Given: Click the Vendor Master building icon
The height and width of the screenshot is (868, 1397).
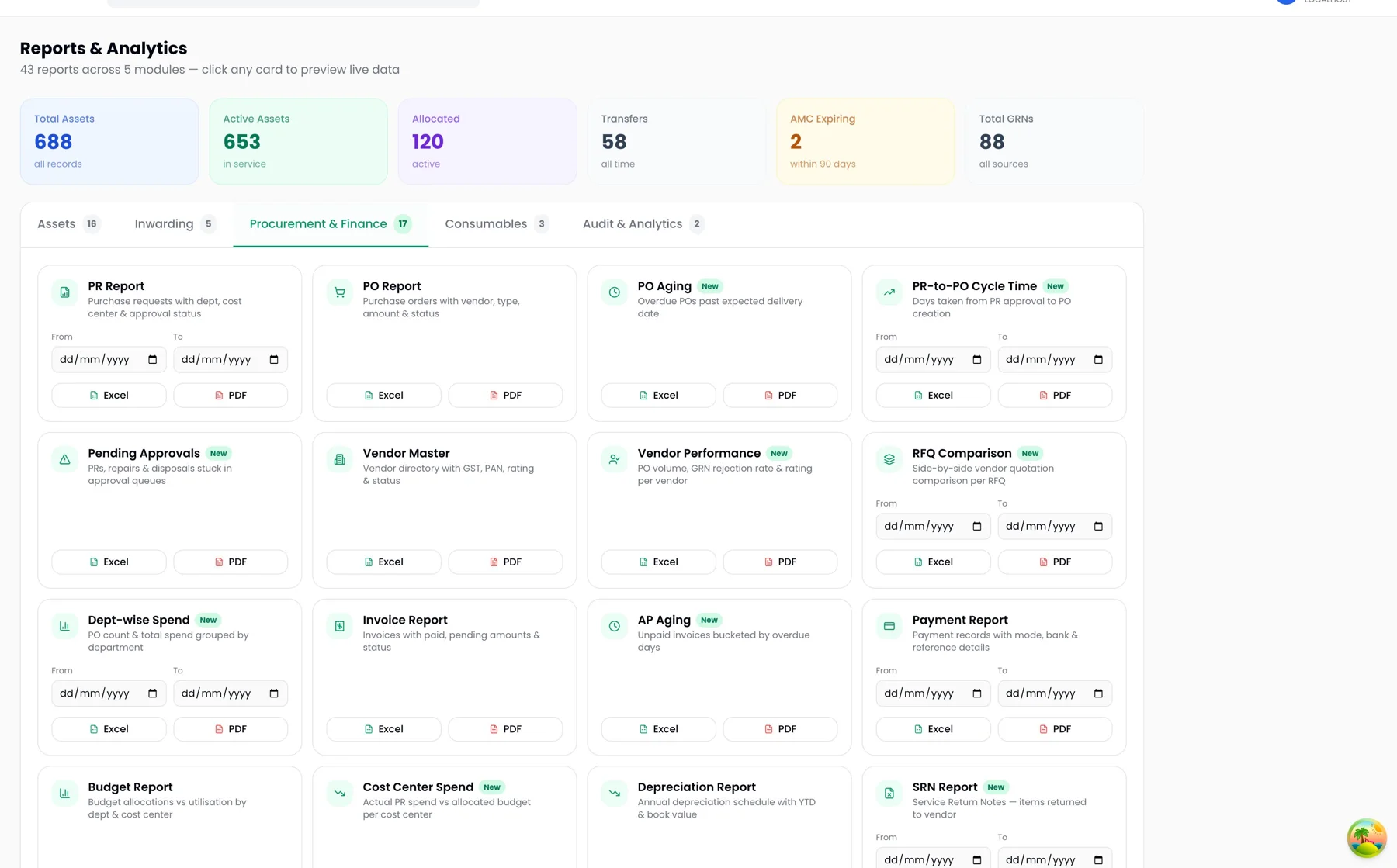Looking at the screenshot, I should (339, 459).
